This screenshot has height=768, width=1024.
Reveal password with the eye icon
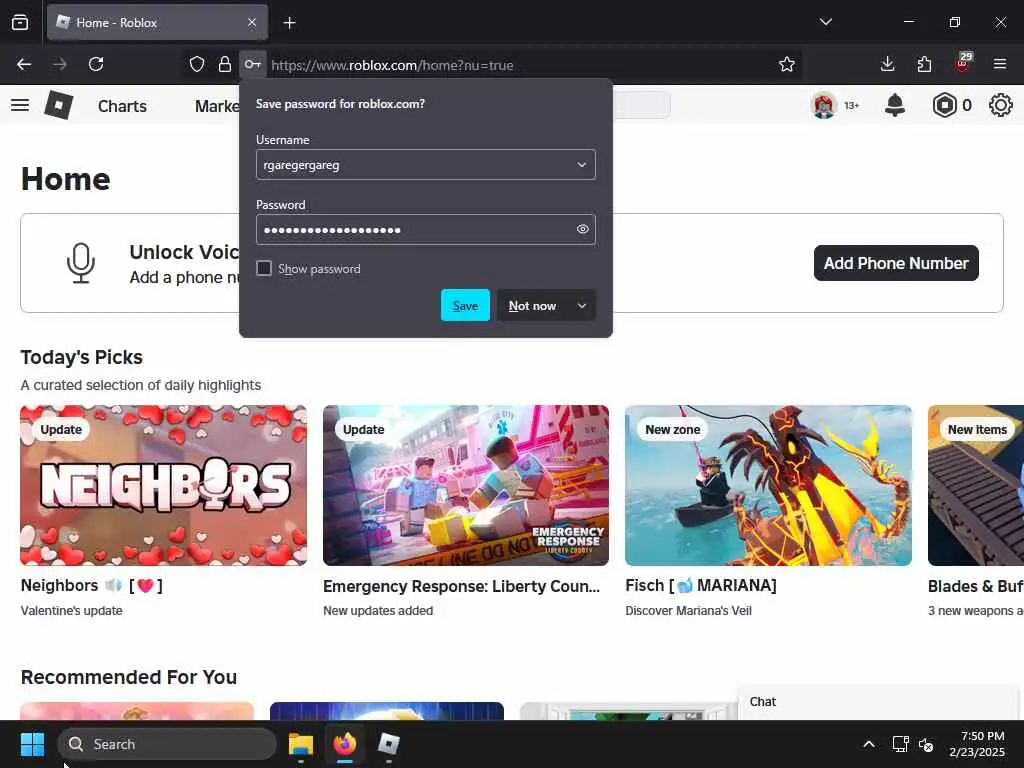point(583,229)
